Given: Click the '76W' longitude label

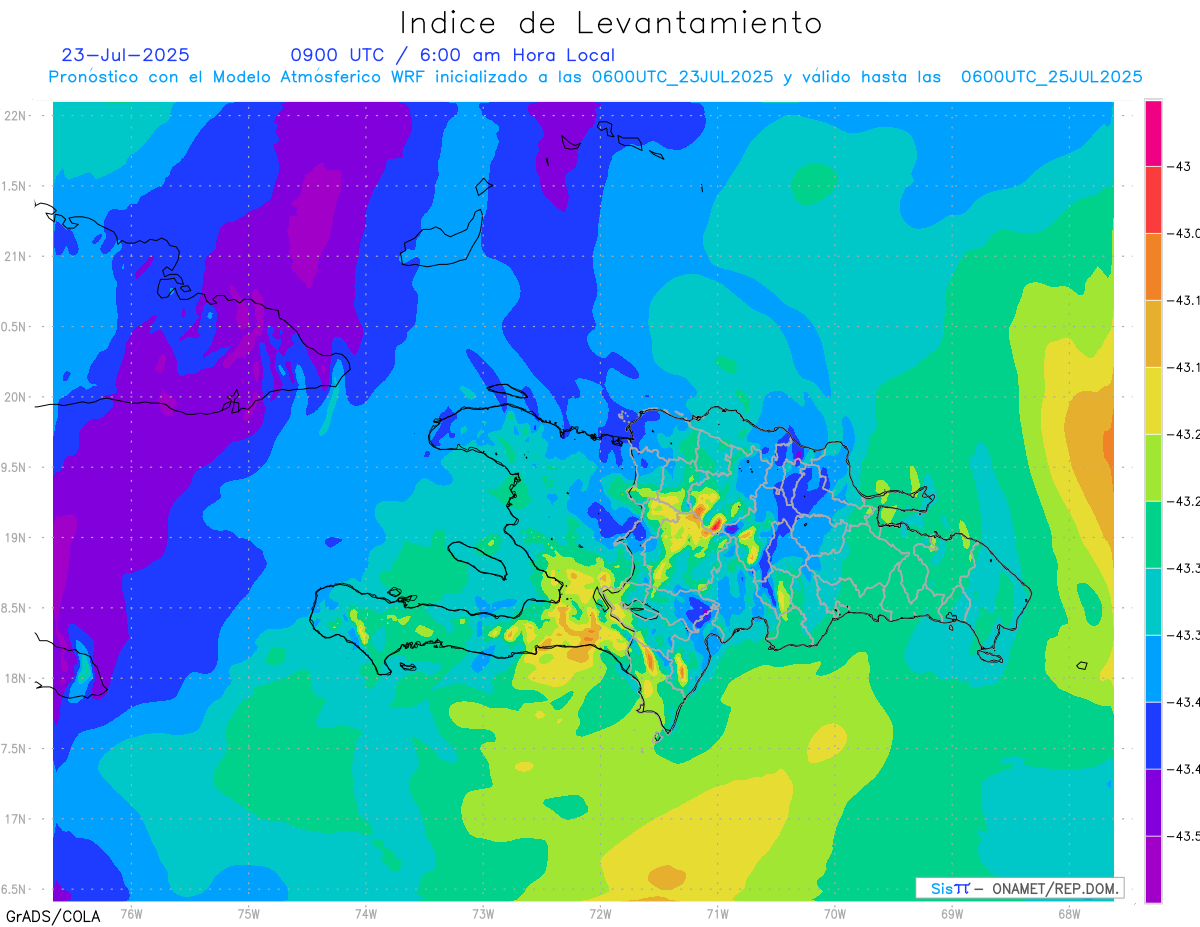Looking at the screenshot, I should pos(131,913).
